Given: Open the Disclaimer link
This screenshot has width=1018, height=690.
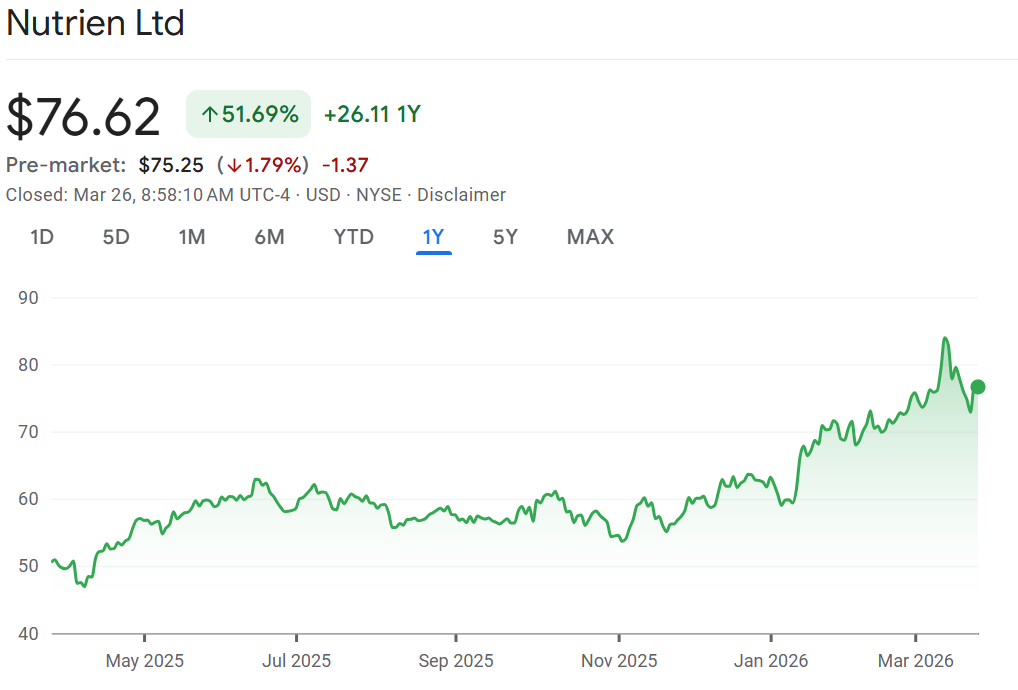Looking at the screenshot, I should point(461,195).
